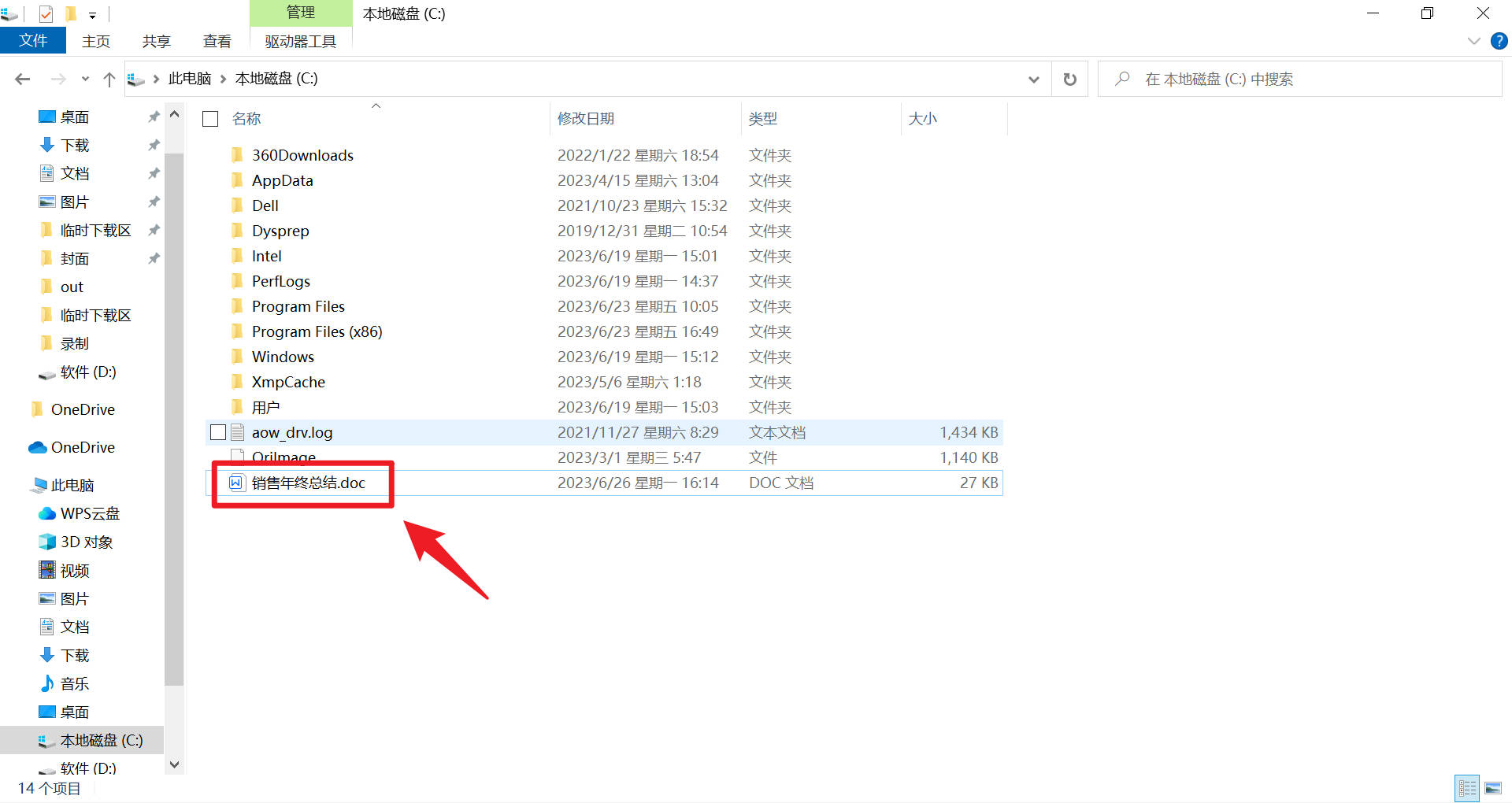1512x803 pixels.
Task: Unpin 文档 using its pin icon
Action: (154, 173)
